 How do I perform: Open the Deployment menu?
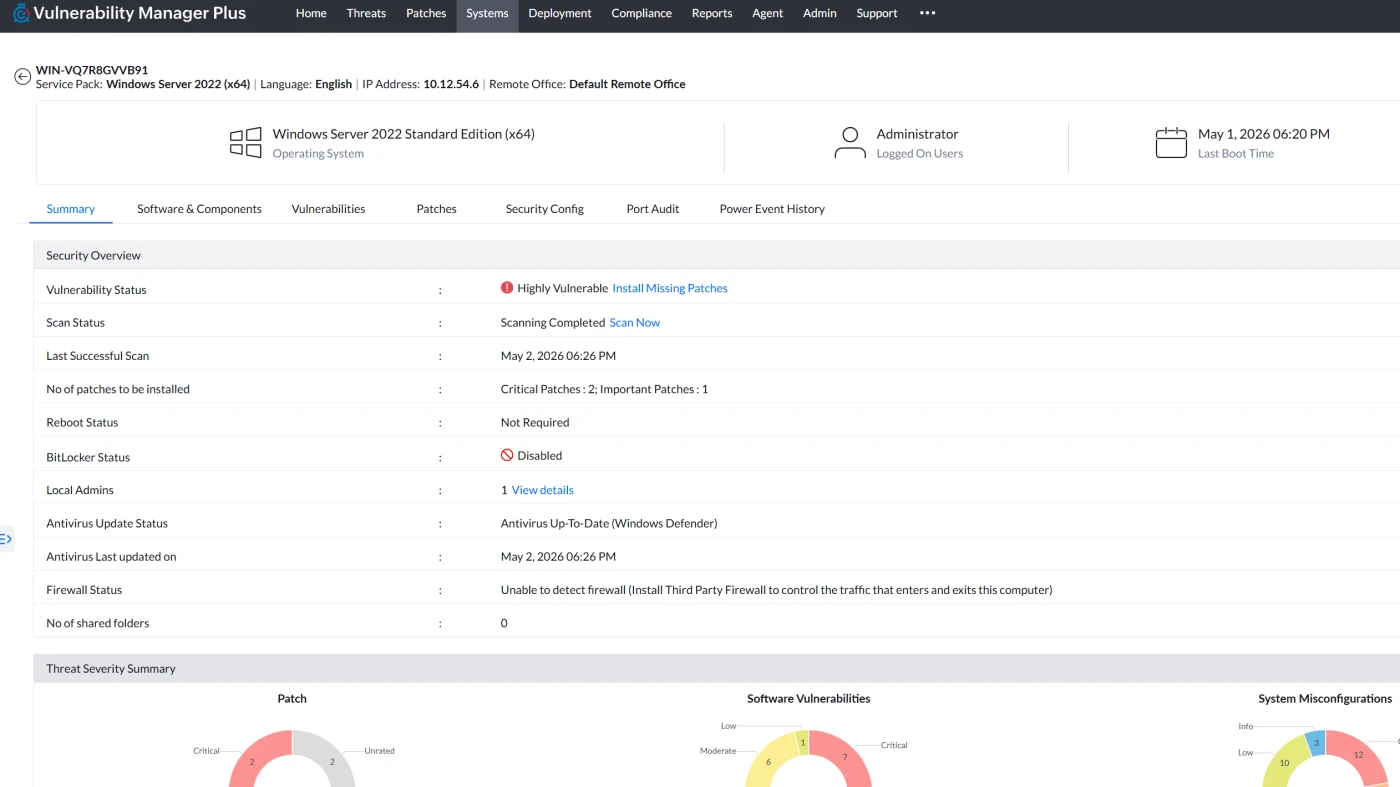click(x=560, y=13)
